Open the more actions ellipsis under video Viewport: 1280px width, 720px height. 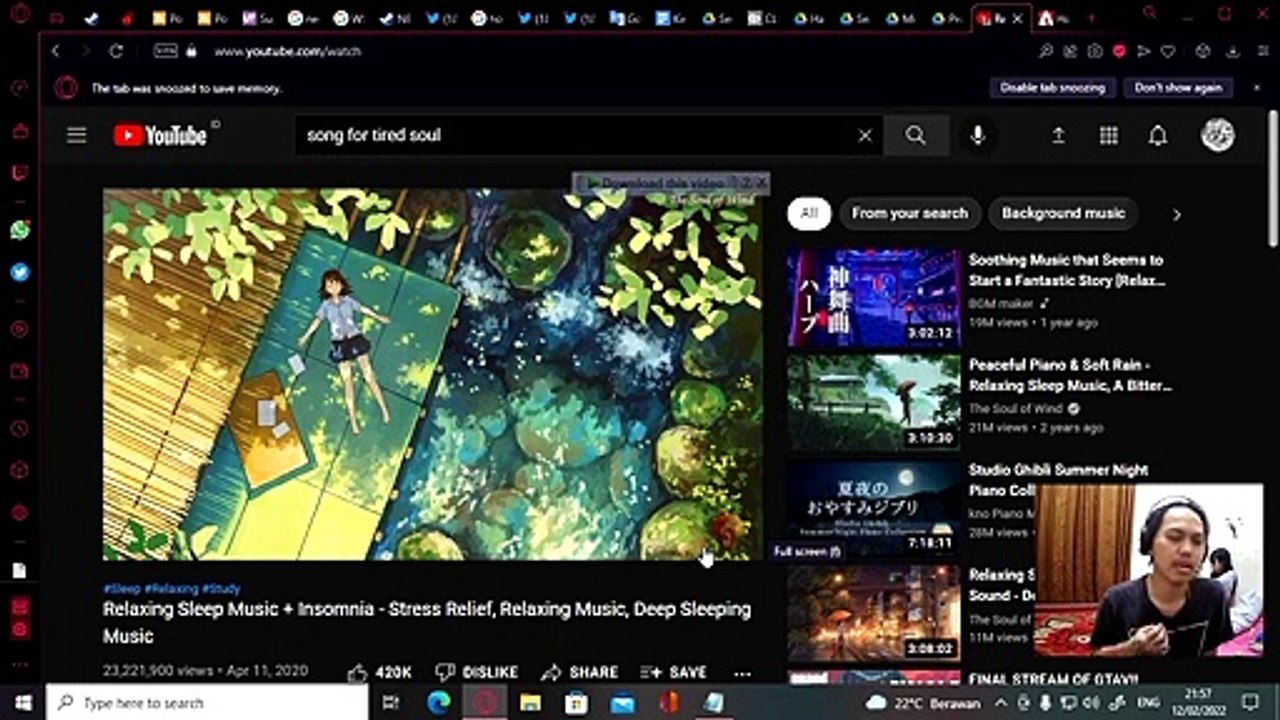pyautogui.click(x=742, y=673)
